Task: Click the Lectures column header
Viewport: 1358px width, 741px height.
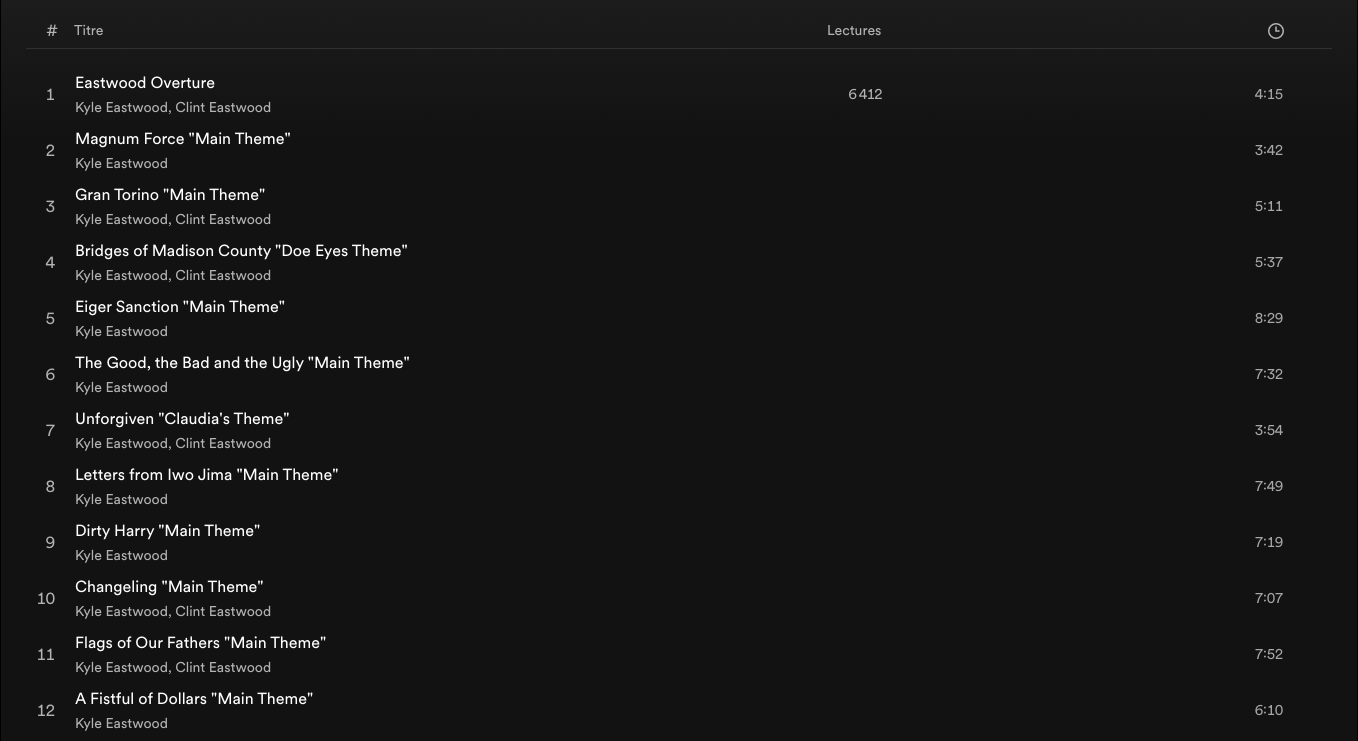Action: 854,30
